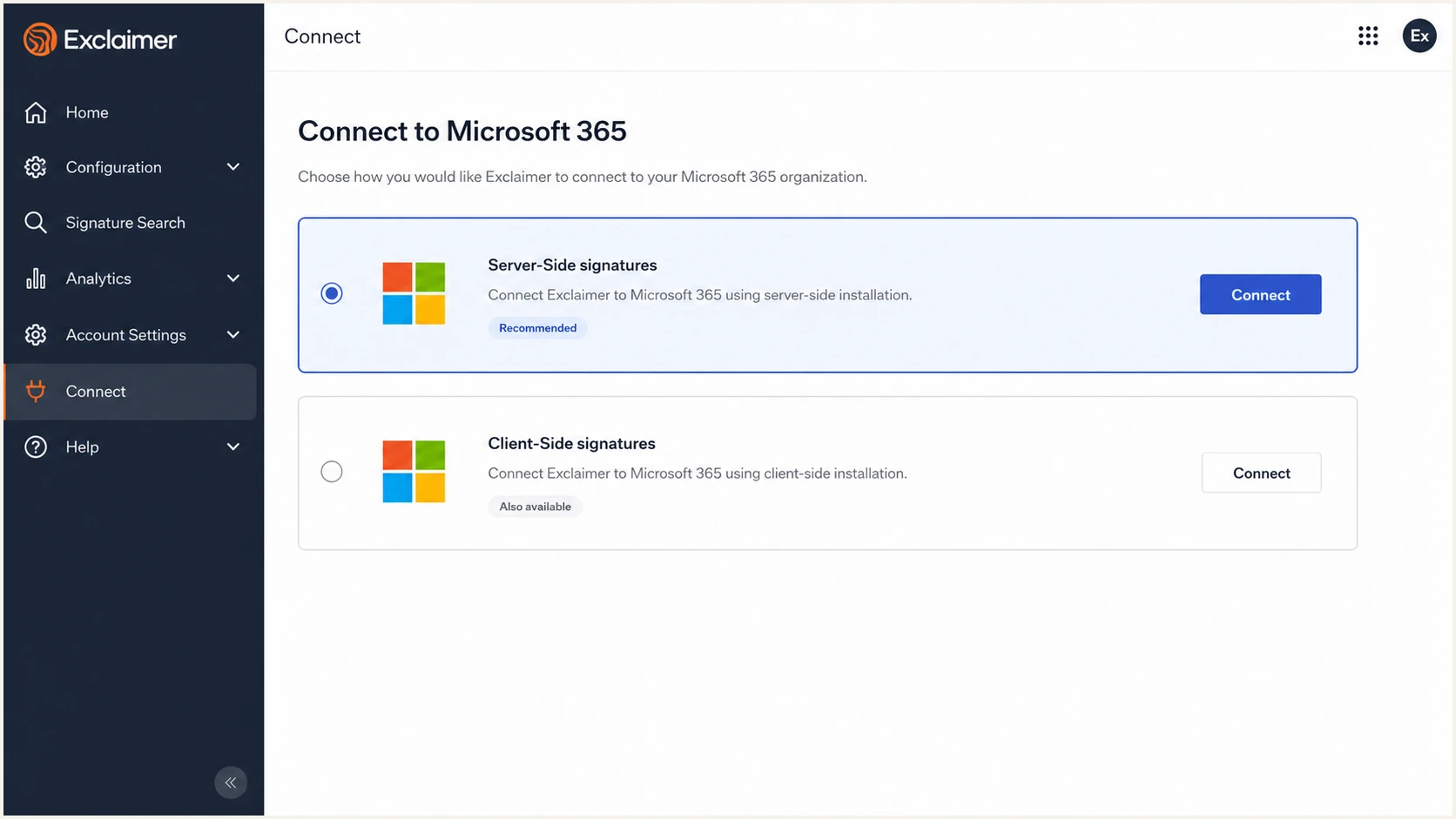Viewport: 1456px width, 819px height.
Task: Click the Configuration gear icon
Action: [36, 167]
